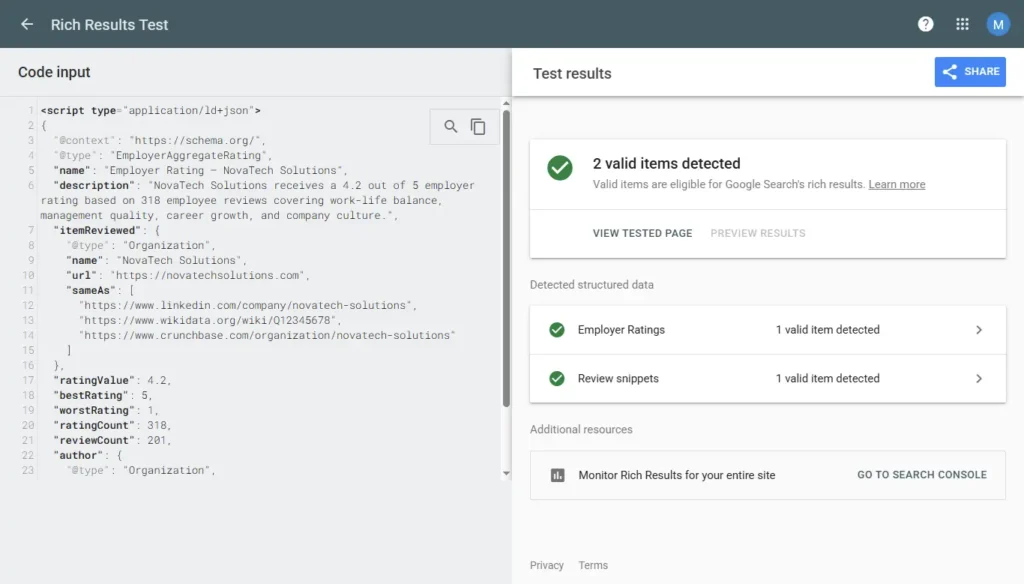Click the description key on line 6
This screenshot has height=584, width=1024.
[93, 186]
